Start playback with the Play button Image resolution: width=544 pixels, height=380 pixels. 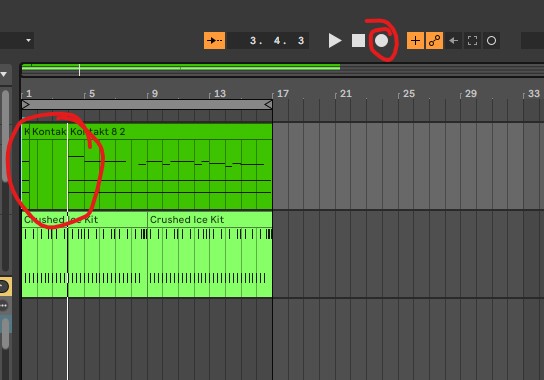[x=335, y=41]
